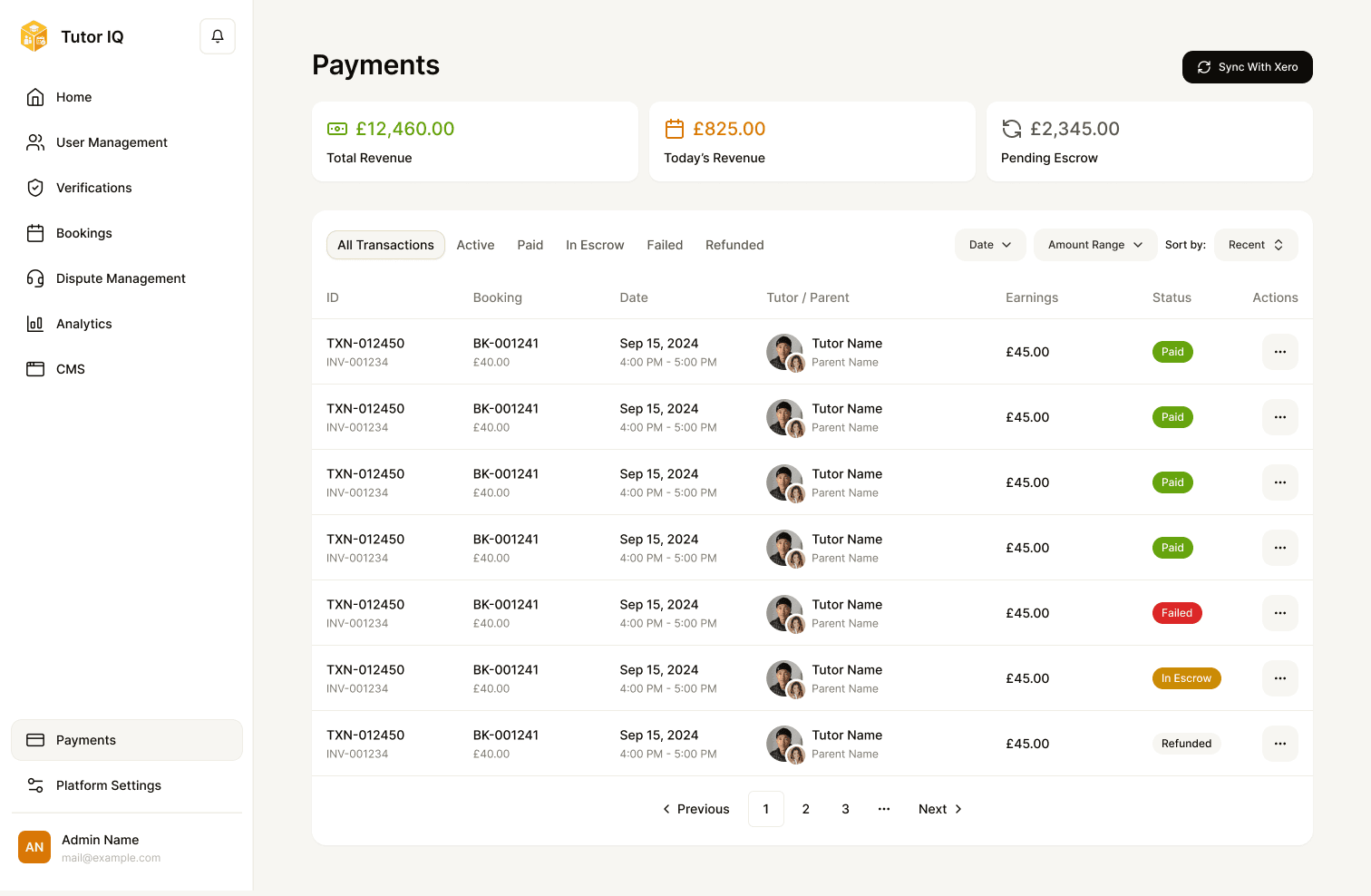Show the Paid transactions tab
This screenshot has width=1371, height=896.
pos(530,245)
